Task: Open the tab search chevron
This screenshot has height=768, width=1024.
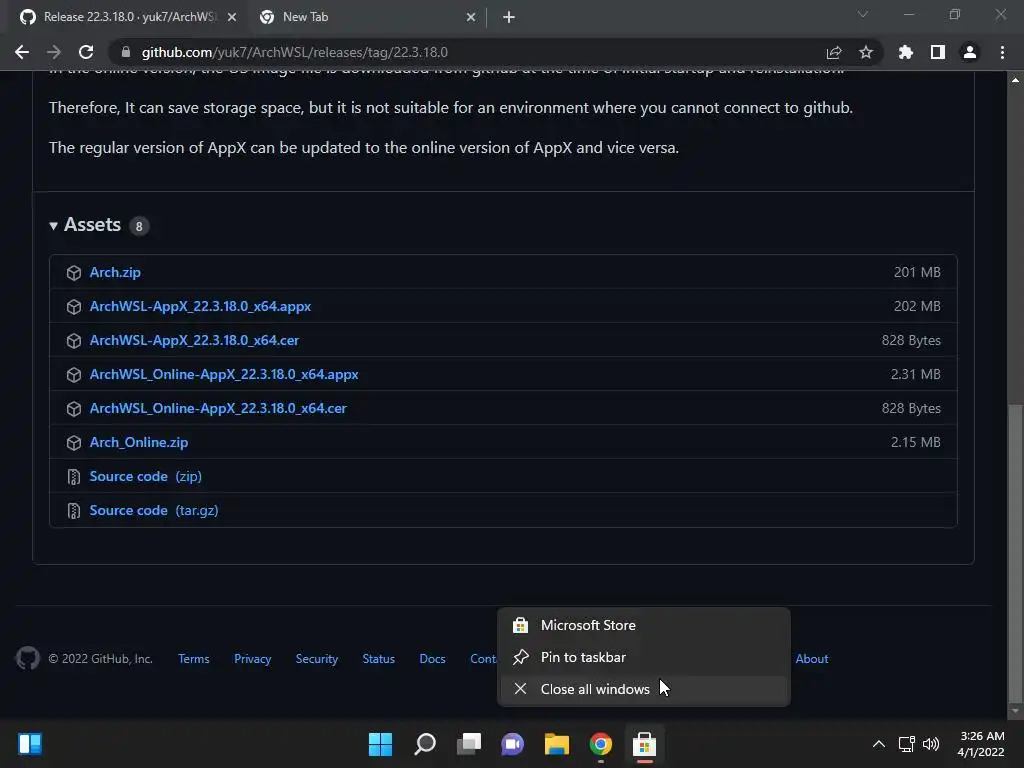Action: pos(863,14)
